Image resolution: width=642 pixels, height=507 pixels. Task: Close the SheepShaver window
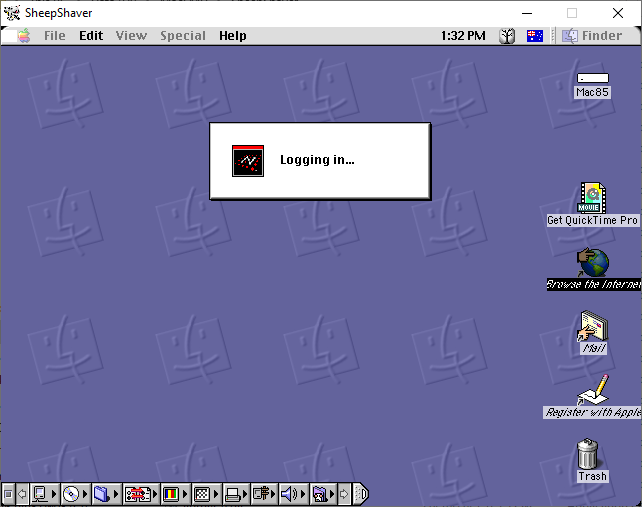pos(618,13)
